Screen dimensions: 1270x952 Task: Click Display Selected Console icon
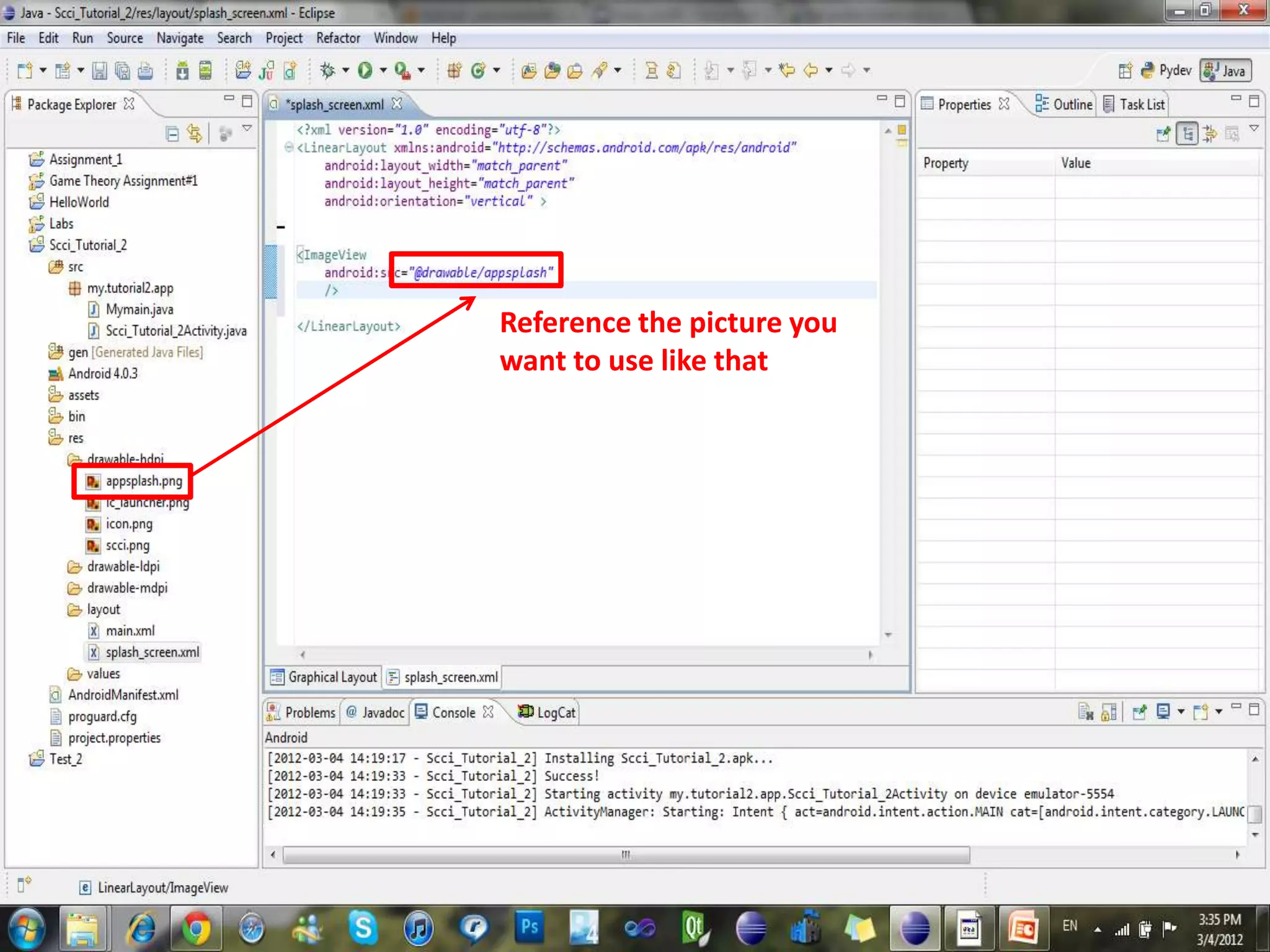click(x=1164, y=712)
